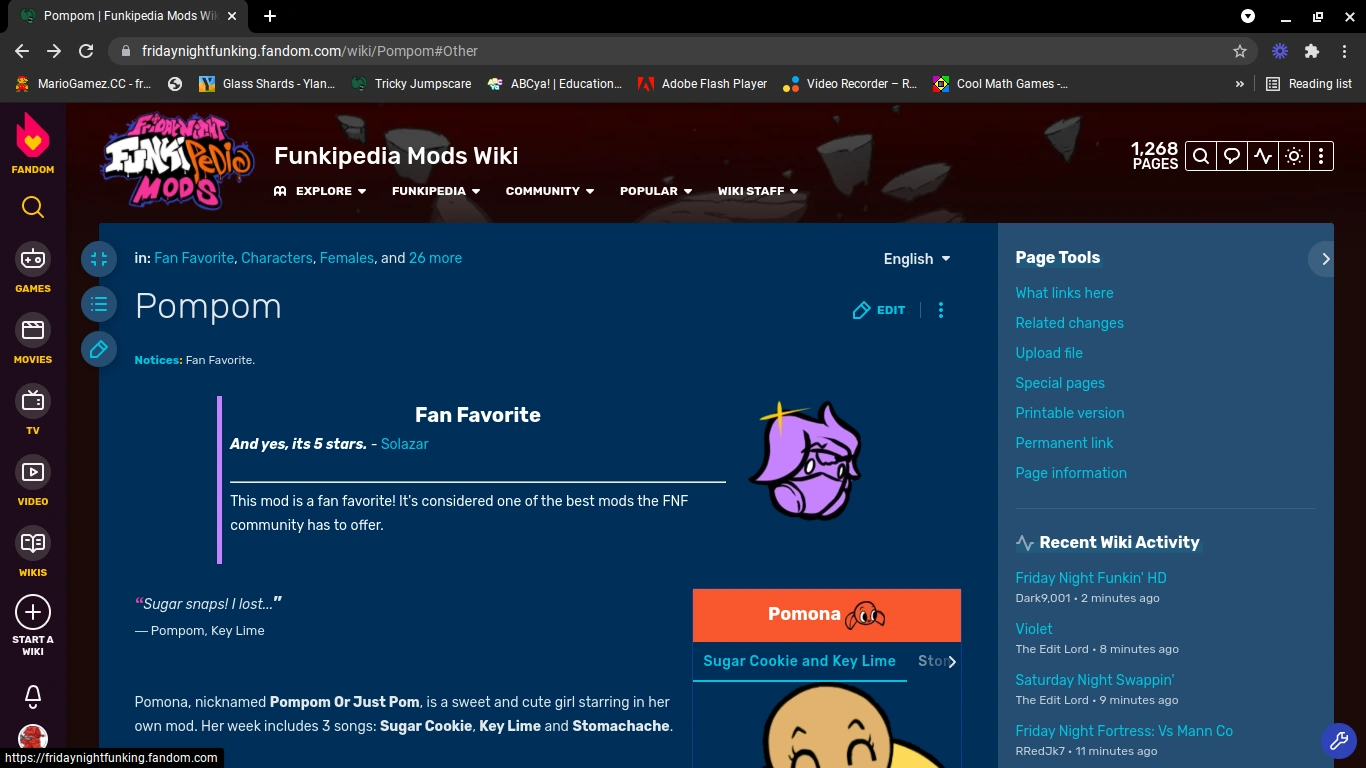Open the Tricky Jumpscare bookmark

[x=411, y=84]
